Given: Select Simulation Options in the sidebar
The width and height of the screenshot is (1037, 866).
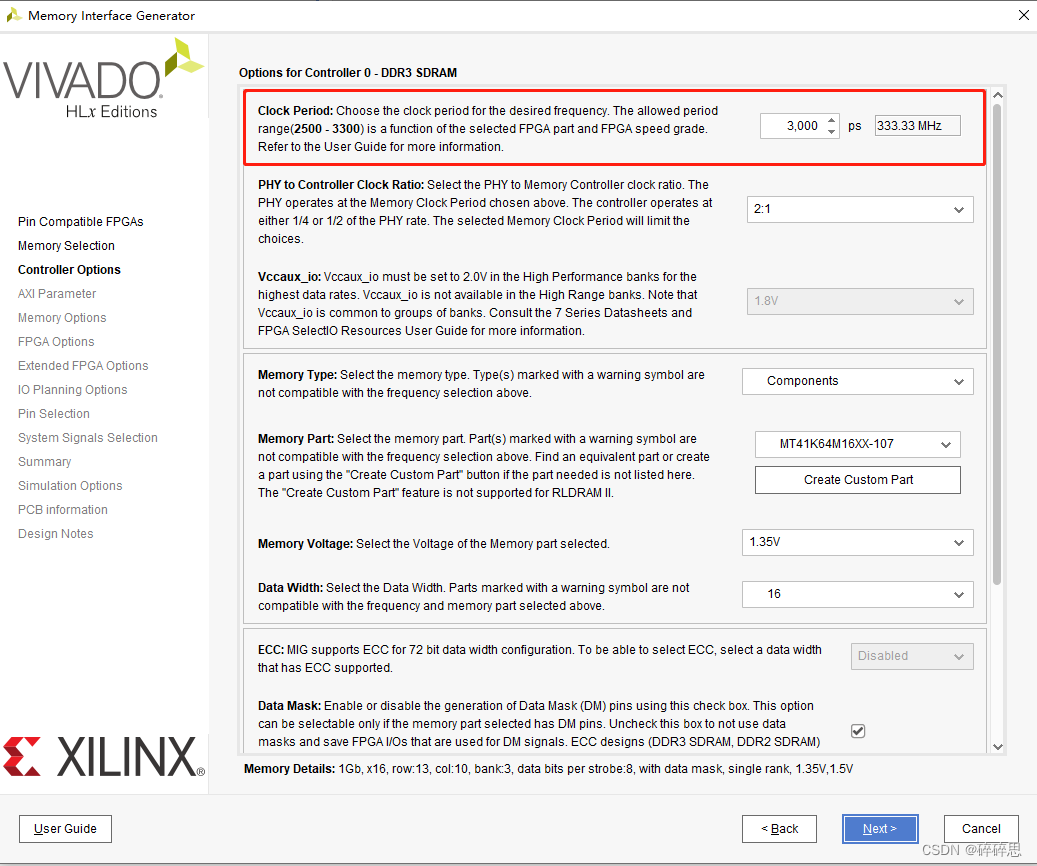Looking at the screenshot, I should point(69,485).
